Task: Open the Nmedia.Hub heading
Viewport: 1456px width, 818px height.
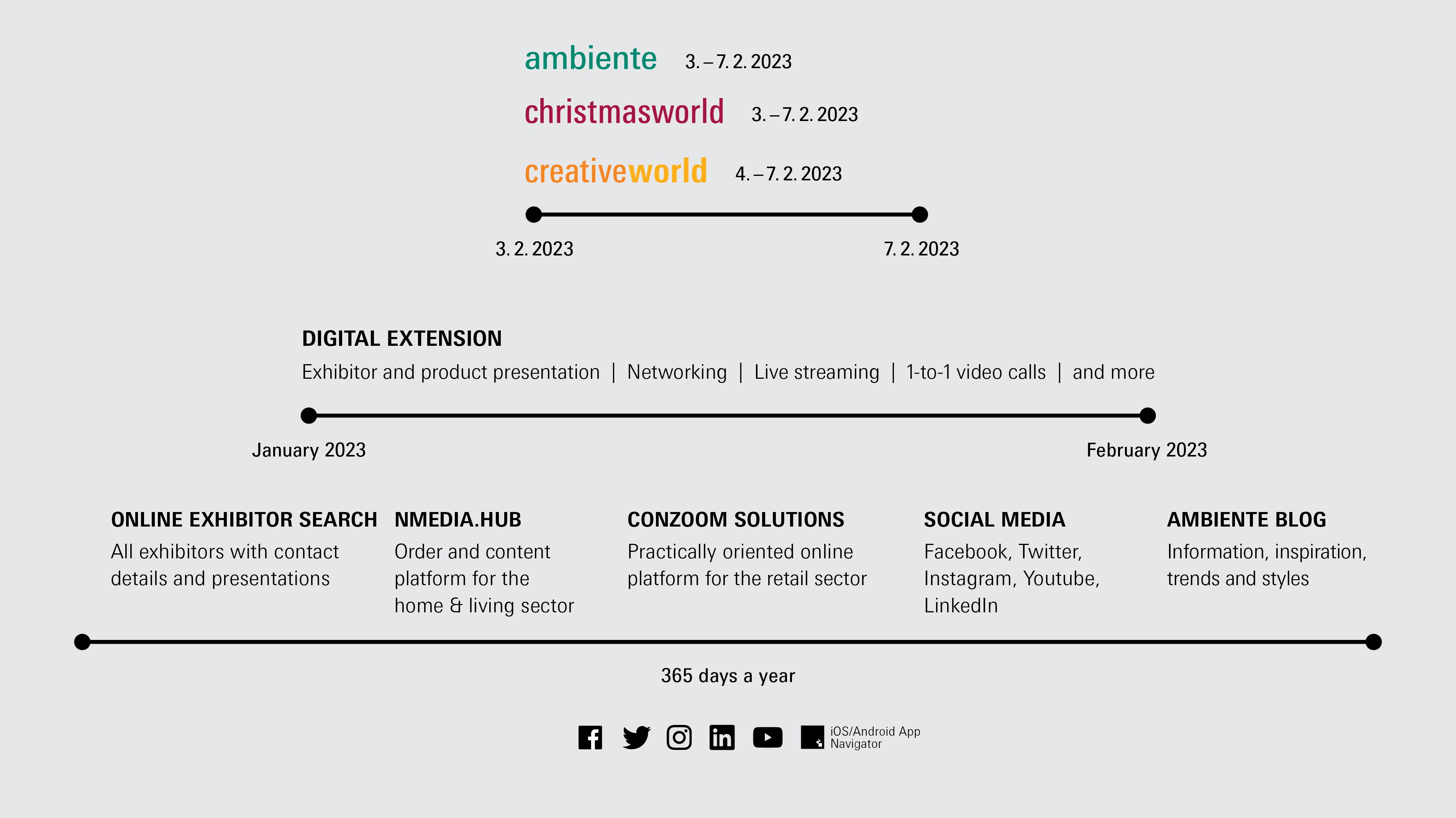Action: [458, 519]
